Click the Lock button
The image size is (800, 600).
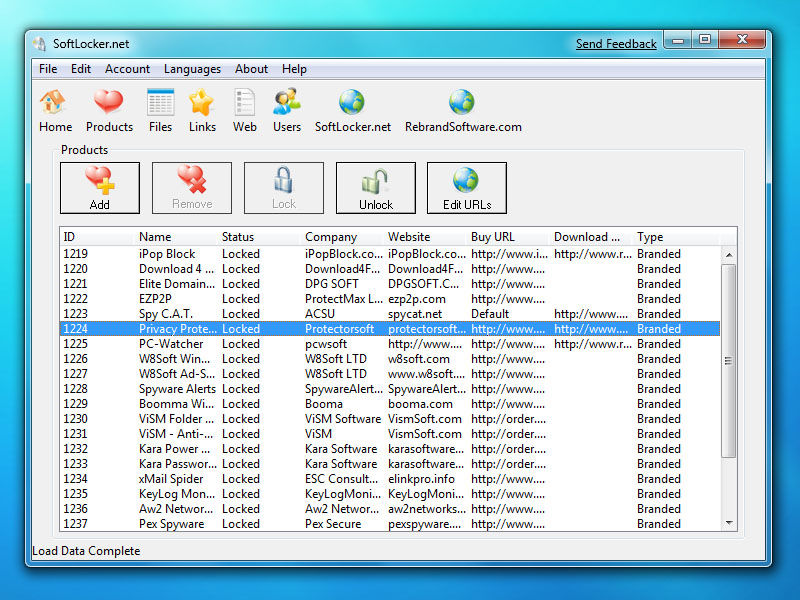coord(284,188)
